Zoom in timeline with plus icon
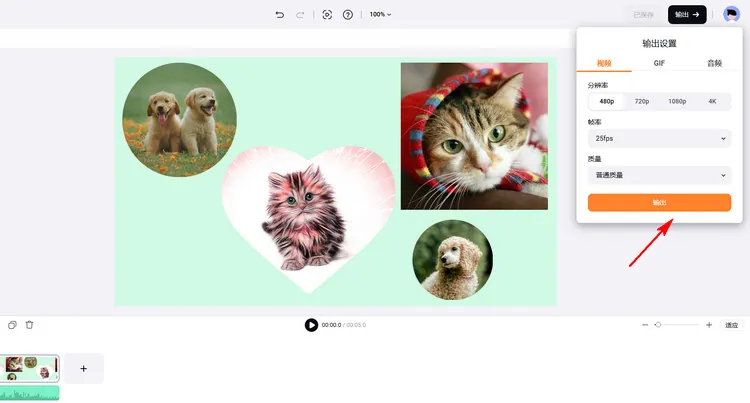 709,325
